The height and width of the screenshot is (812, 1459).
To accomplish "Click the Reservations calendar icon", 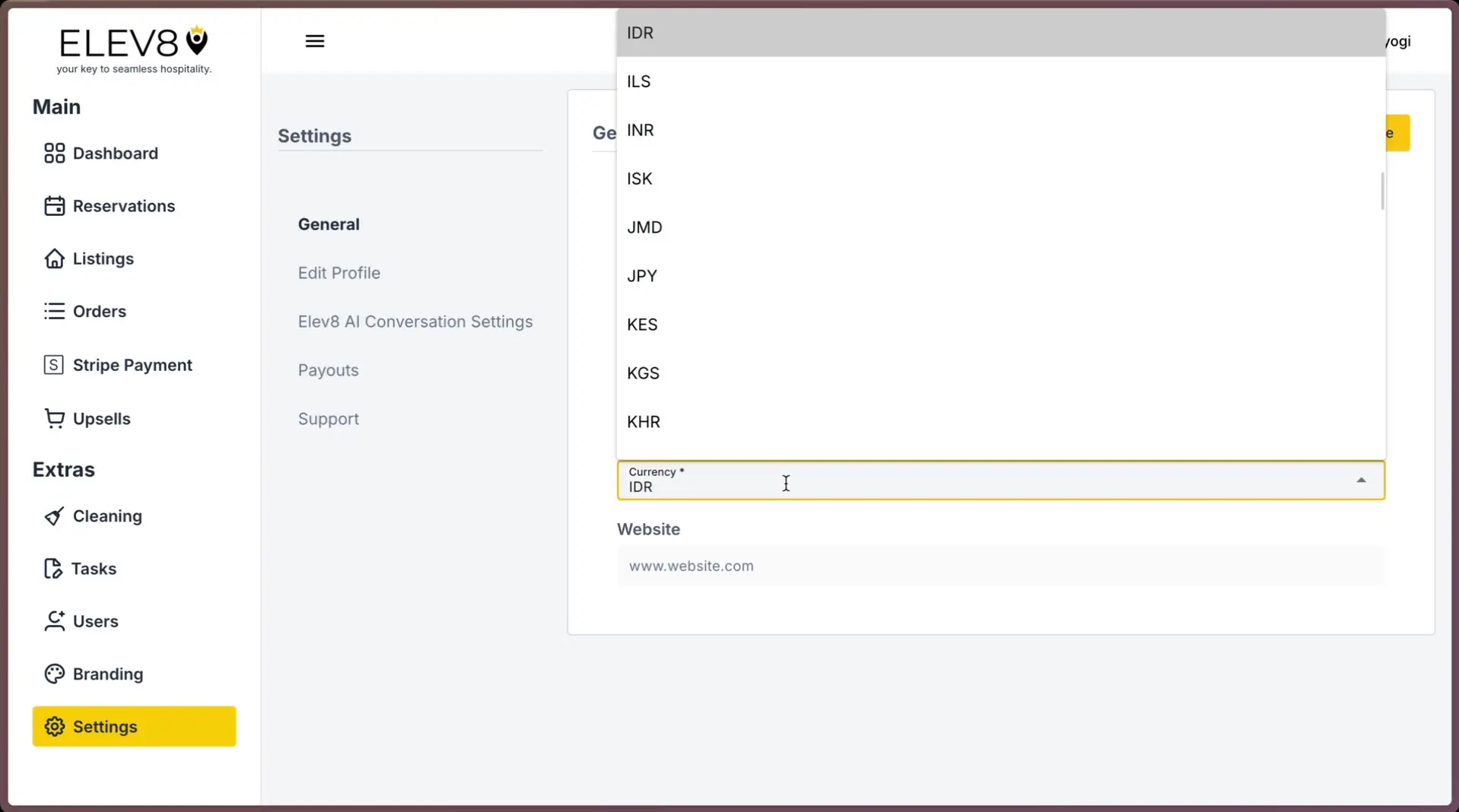I will 53,205.
